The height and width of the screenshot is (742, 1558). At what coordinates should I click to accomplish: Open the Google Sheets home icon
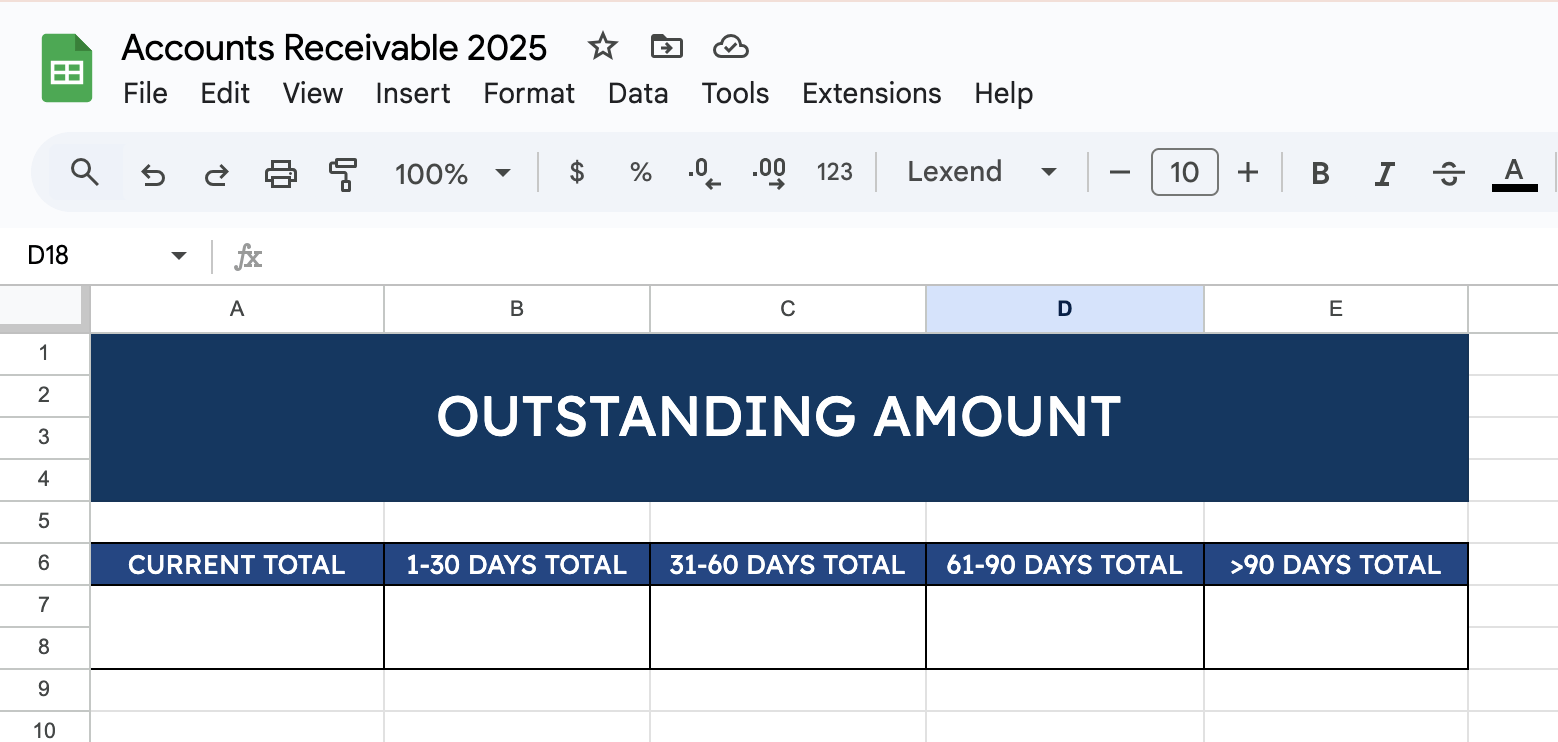coord(67,69)
